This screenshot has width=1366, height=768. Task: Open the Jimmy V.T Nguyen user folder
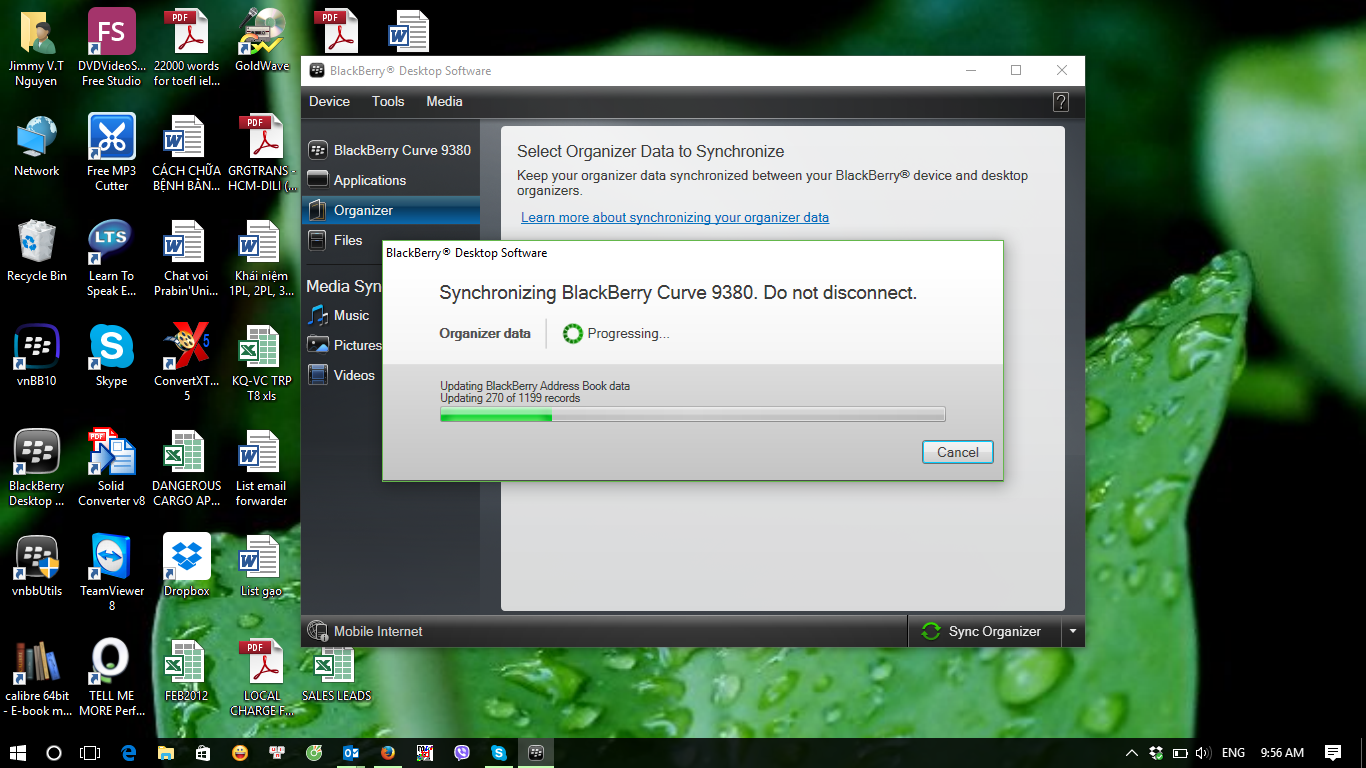click(x=37, y=47)
